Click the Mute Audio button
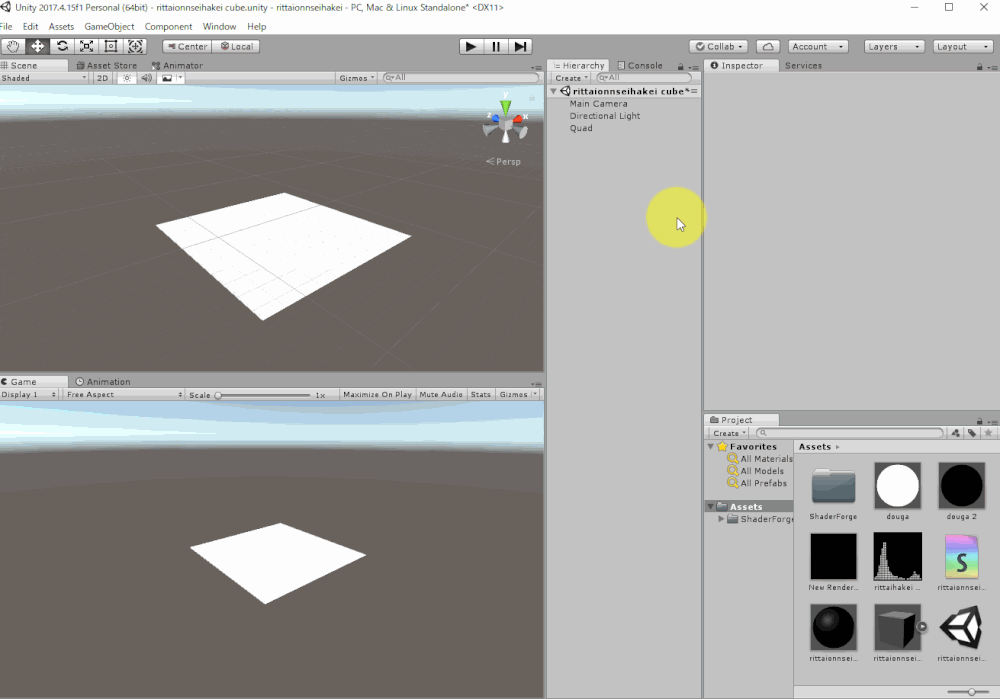 pyautogui.click(x=441, y=394)
